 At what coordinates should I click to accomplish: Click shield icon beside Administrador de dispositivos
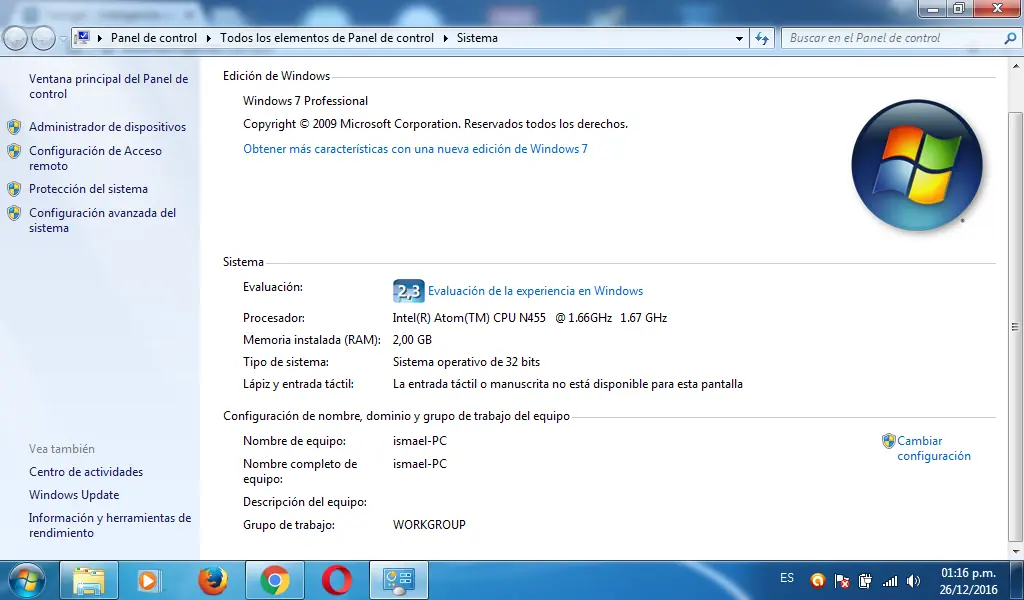coord(14,127)
